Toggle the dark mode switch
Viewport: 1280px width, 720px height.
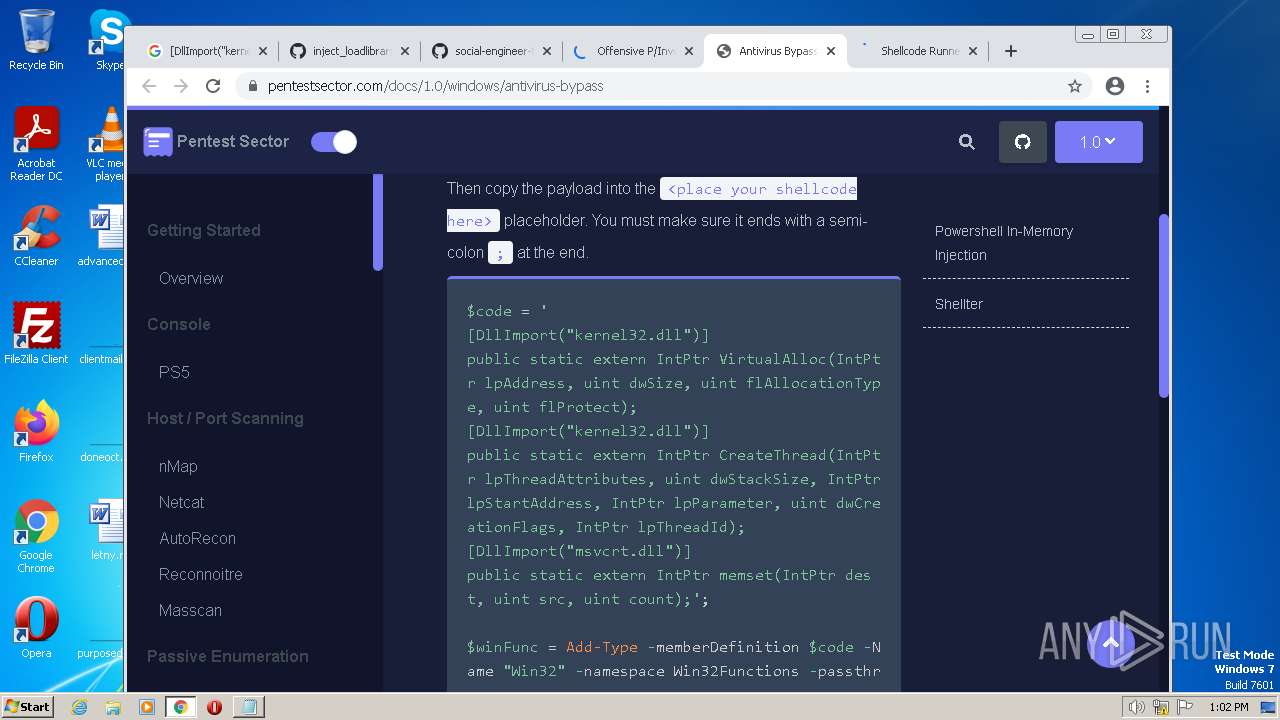tap(334, 142)
